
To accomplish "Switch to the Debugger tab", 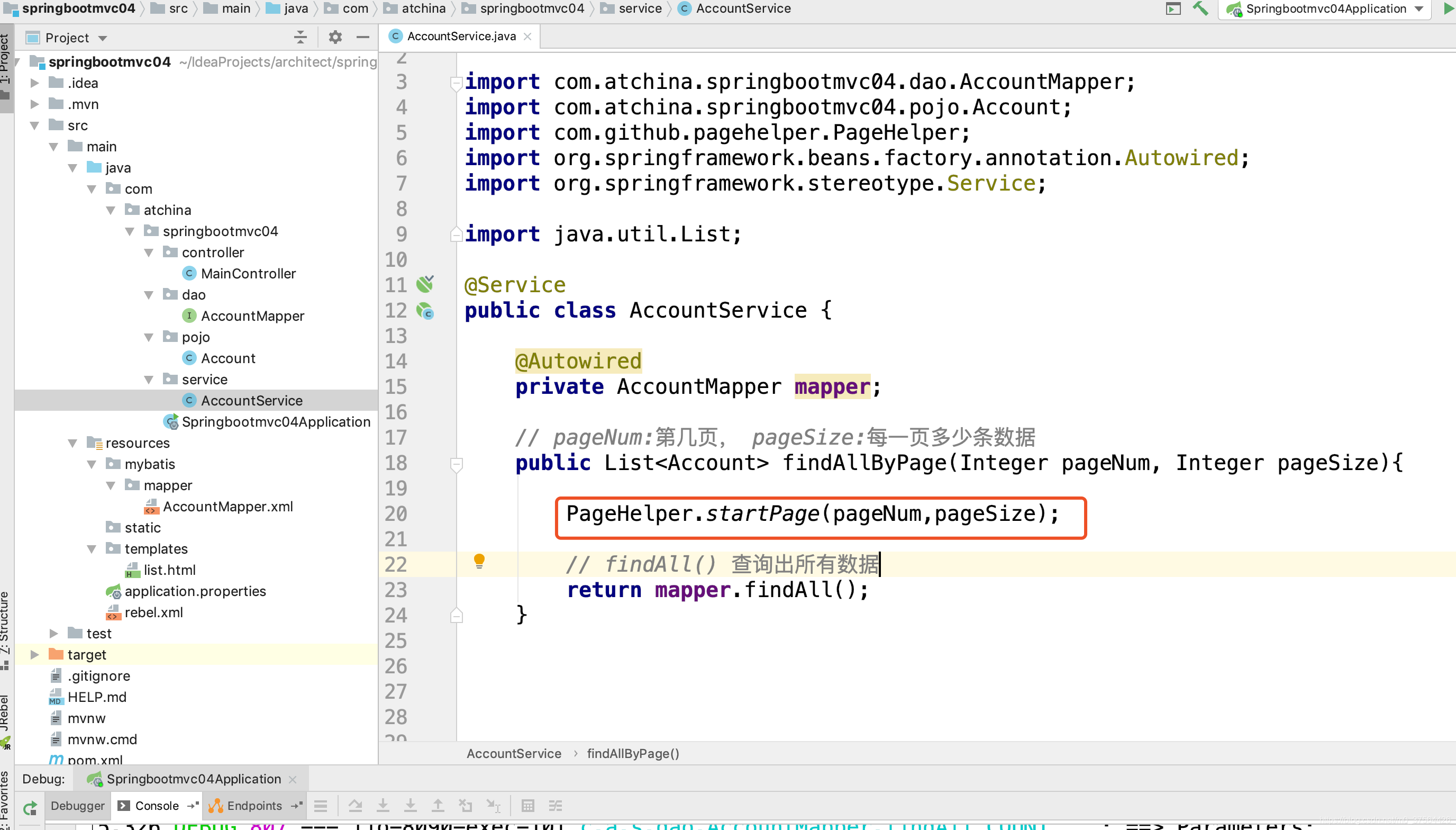I will tap(77, 806).
